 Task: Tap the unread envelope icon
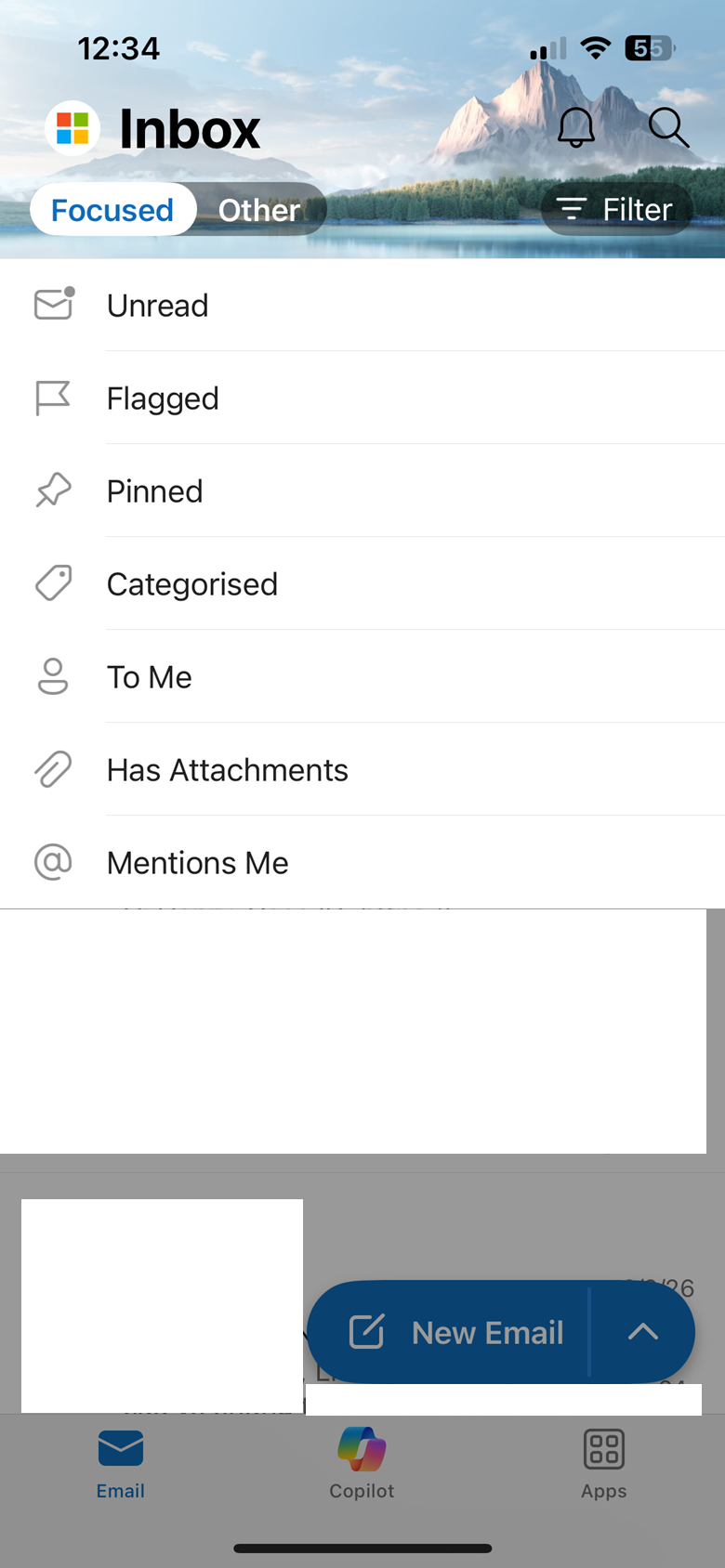(x=54, y=304)
